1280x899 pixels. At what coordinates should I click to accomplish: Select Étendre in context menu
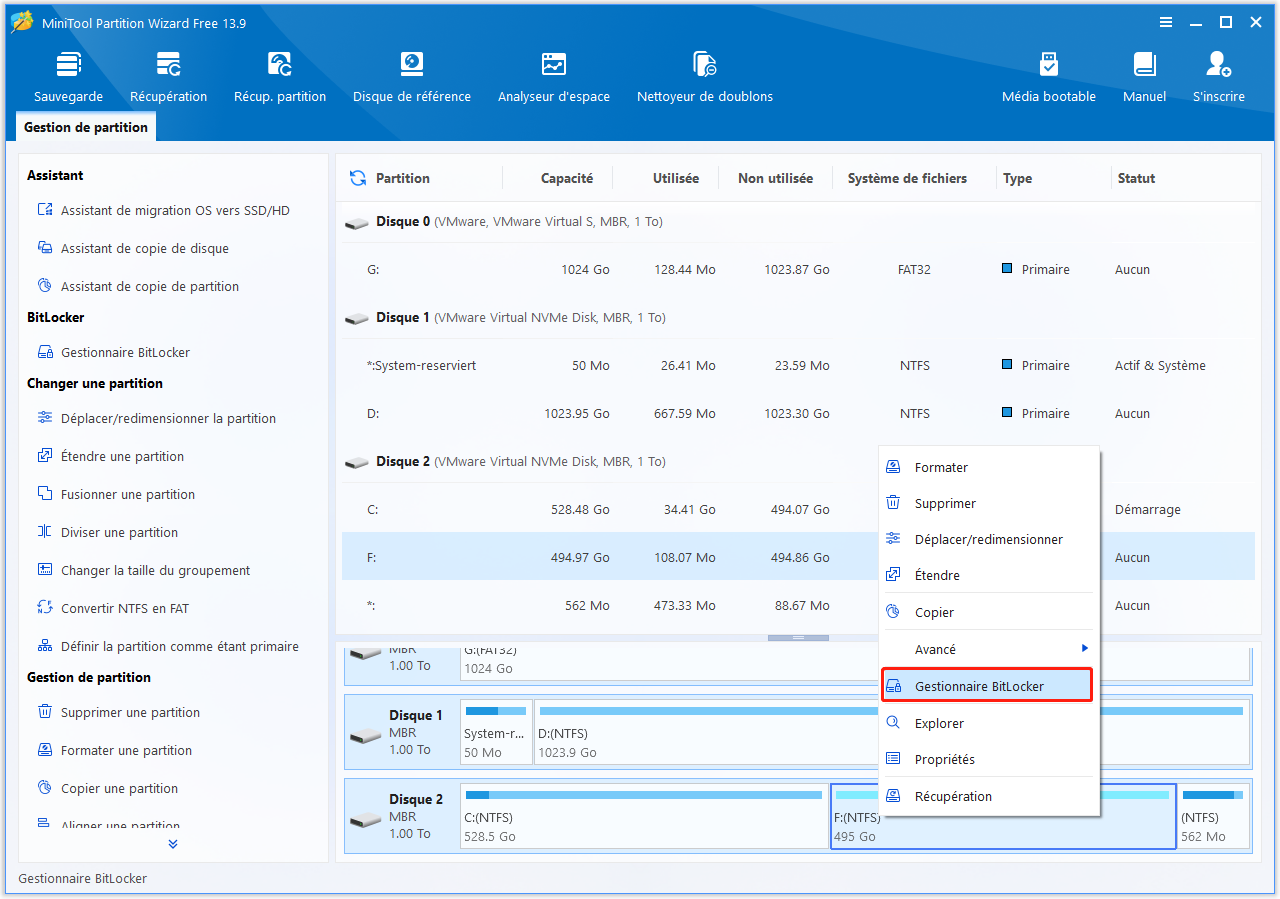pyautogui.click(x=988, y=575)
